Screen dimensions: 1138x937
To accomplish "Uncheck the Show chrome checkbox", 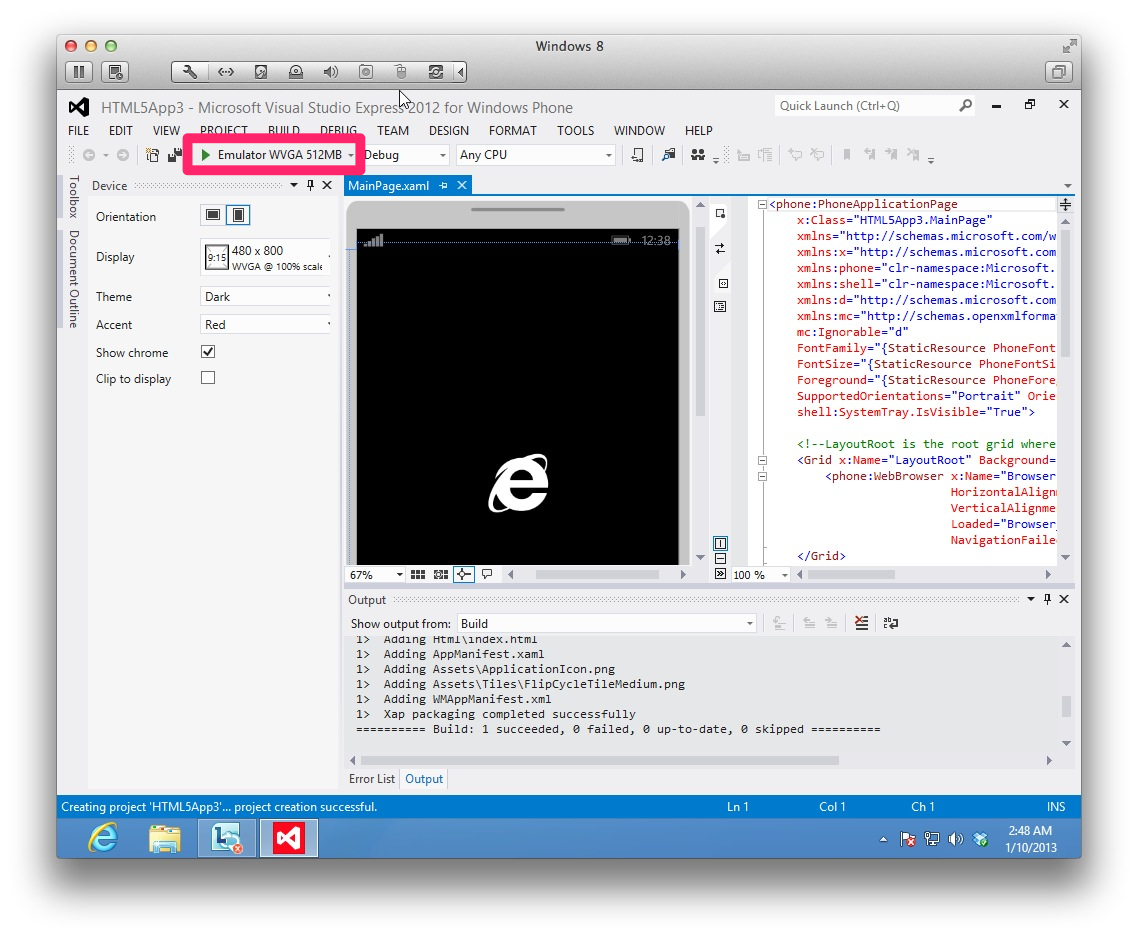I will pyautogui.click(x=208, y=352).
